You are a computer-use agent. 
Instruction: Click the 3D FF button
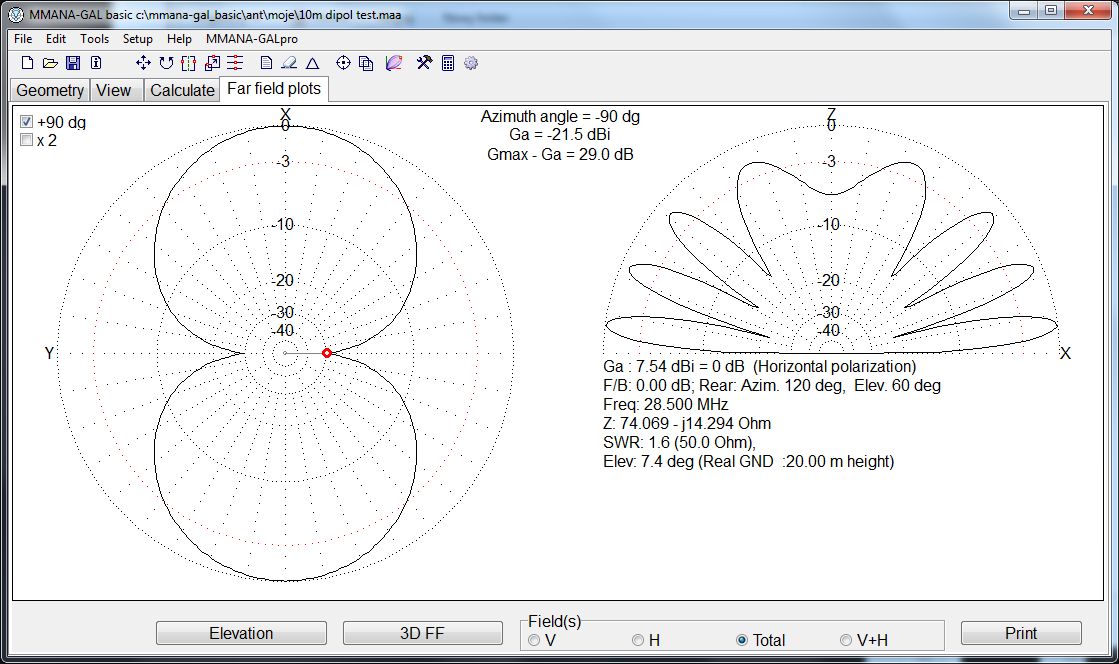[423, 633]
